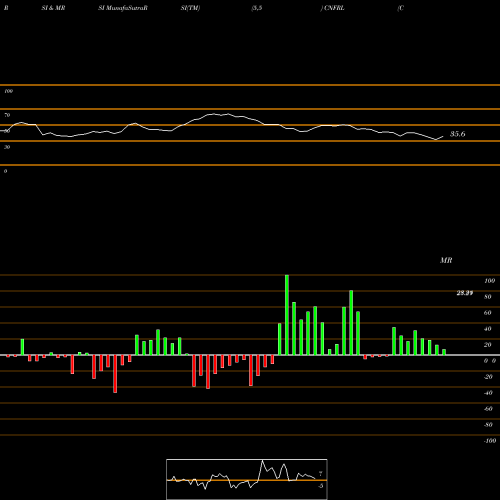Click the RSI axis label 70
The height and width of the screenshot is (500, 500).
[7, 115]
